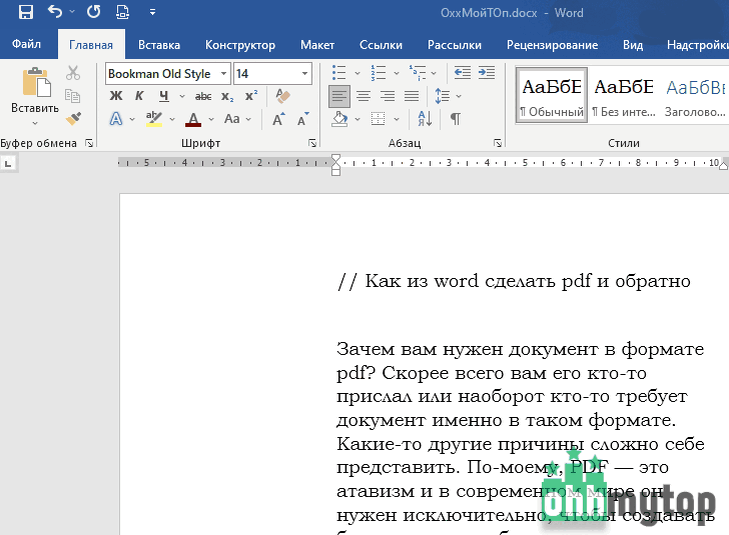Viewport: 729px width, 535px height.
Task: Toggle strikethrough abc formatting
Action: tap(203, 96)
